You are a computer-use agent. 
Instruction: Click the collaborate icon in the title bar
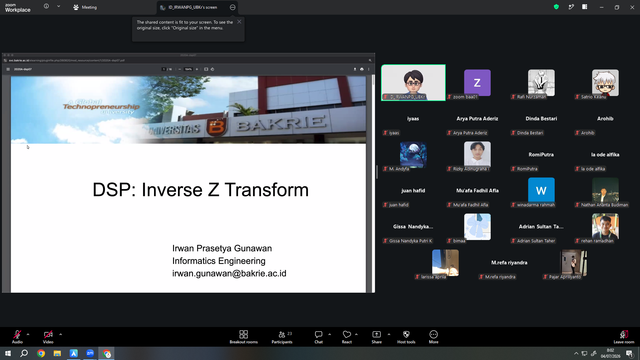pos(571,7)
